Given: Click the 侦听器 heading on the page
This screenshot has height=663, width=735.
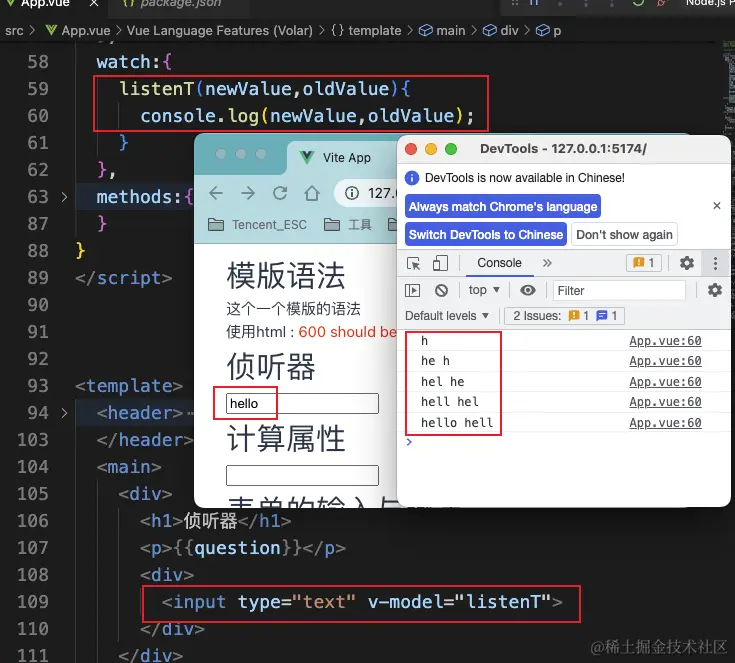Looking at the screenshot, I should tap(271, 366).
